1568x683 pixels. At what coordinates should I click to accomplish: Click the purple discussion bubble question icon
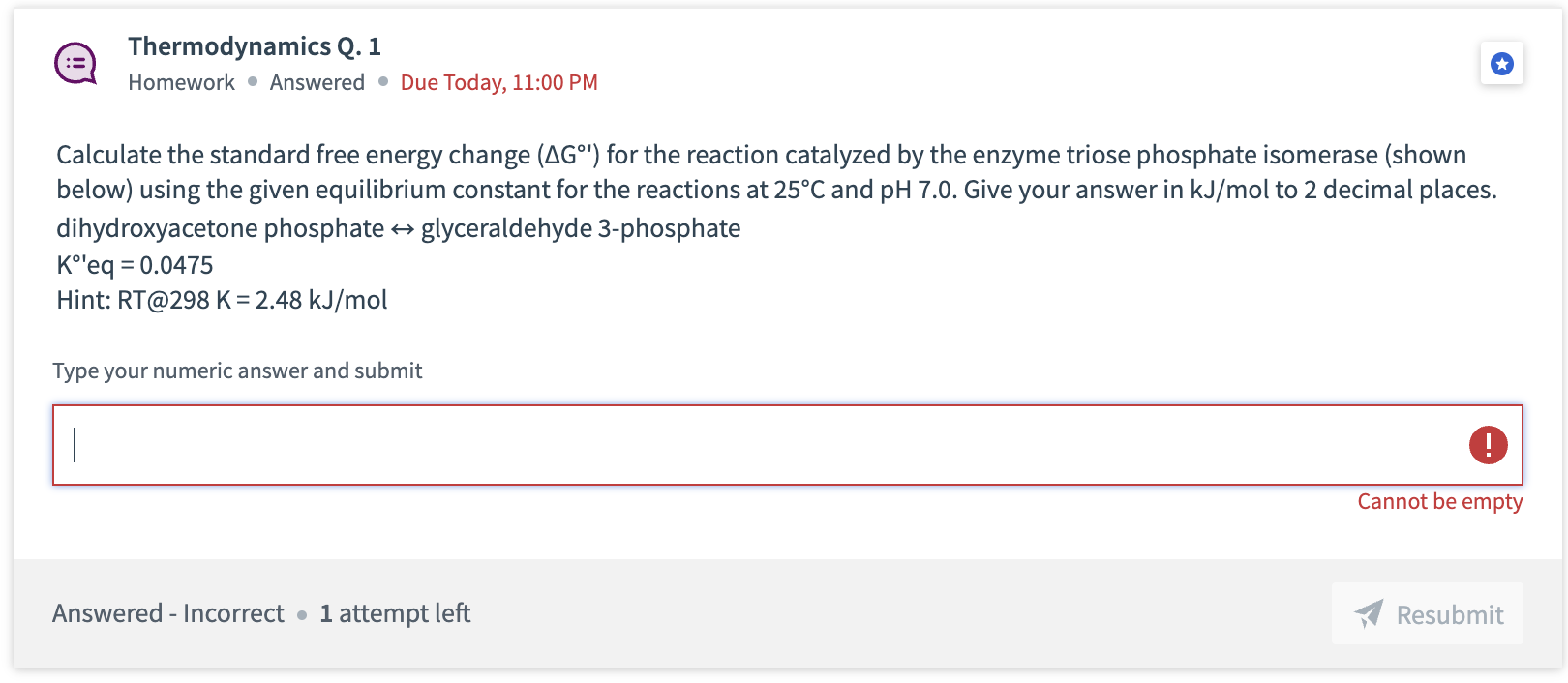(74, 62)
